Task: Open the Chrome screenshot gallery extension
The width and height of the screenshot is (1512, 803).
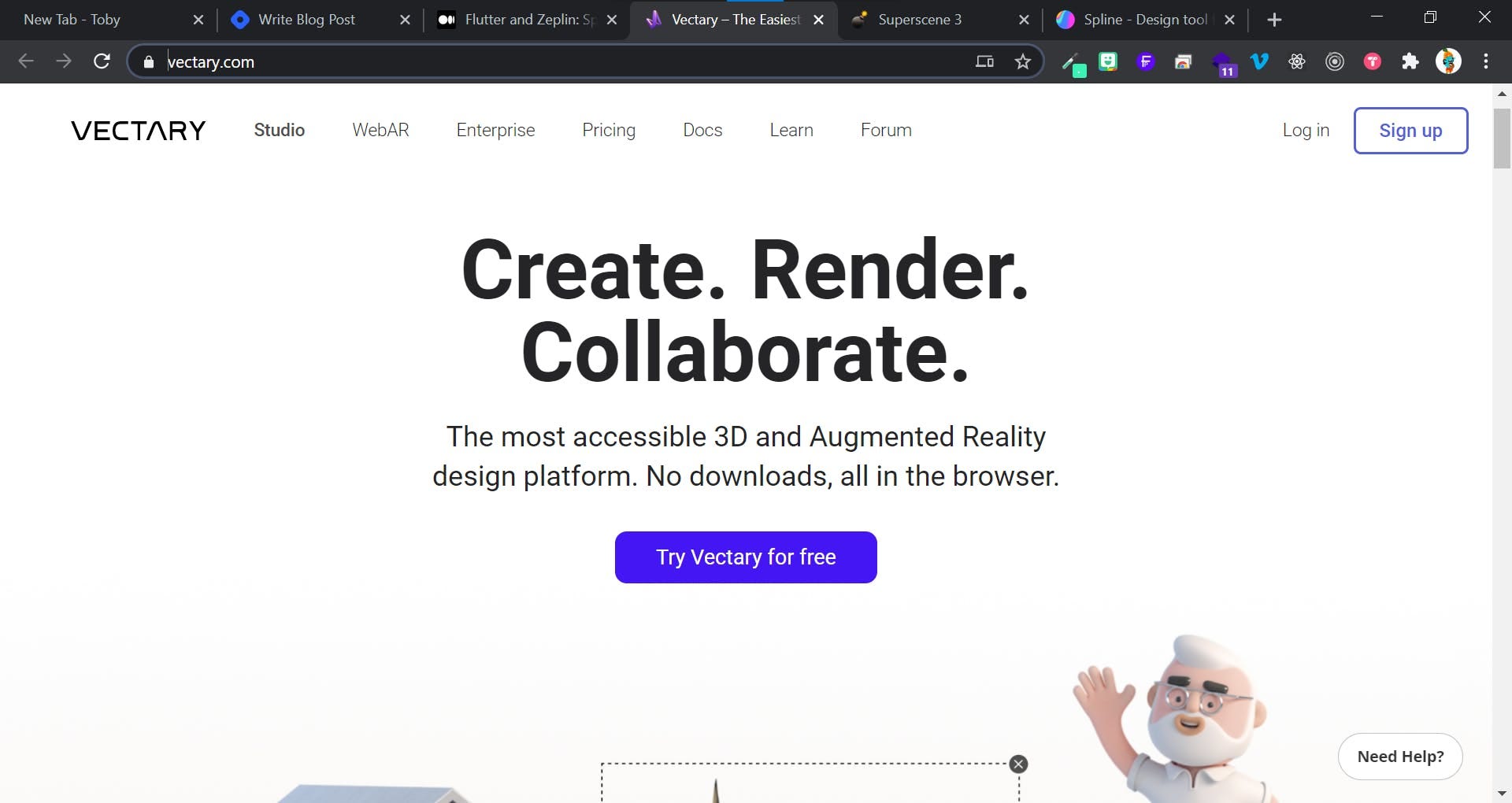Action: (x=1184, y=61)
